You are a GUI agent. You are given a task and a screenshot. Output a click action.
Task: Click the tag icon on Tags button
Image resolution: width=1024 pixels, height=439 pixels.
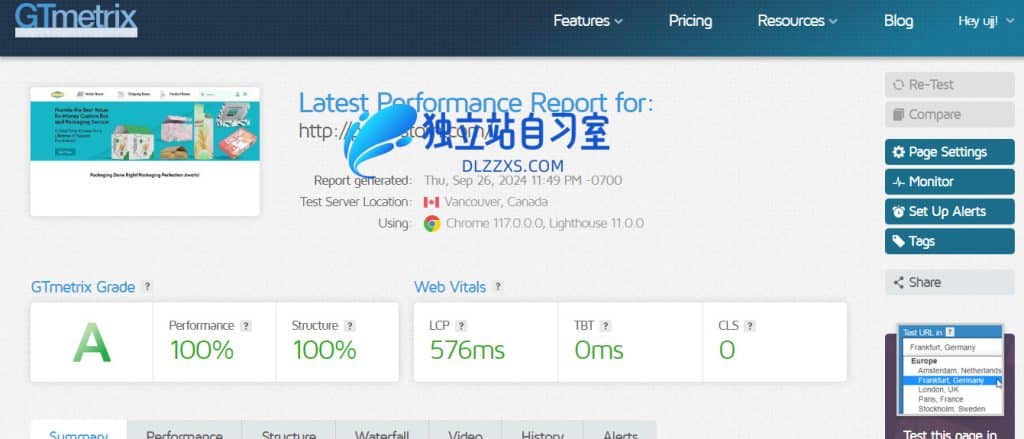899,242
